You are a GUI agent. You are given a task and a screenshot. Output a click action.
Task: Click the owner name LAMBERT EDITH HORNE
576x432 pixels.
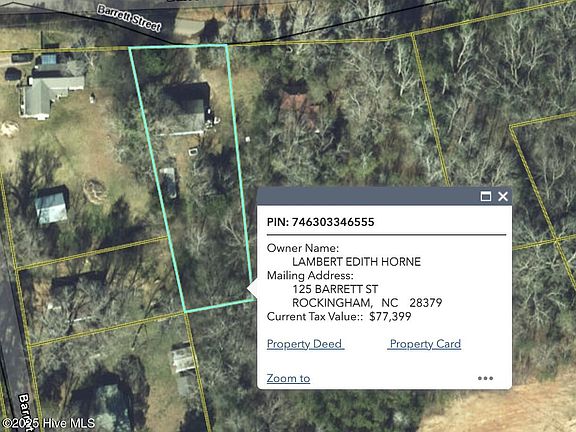point(356,262)
